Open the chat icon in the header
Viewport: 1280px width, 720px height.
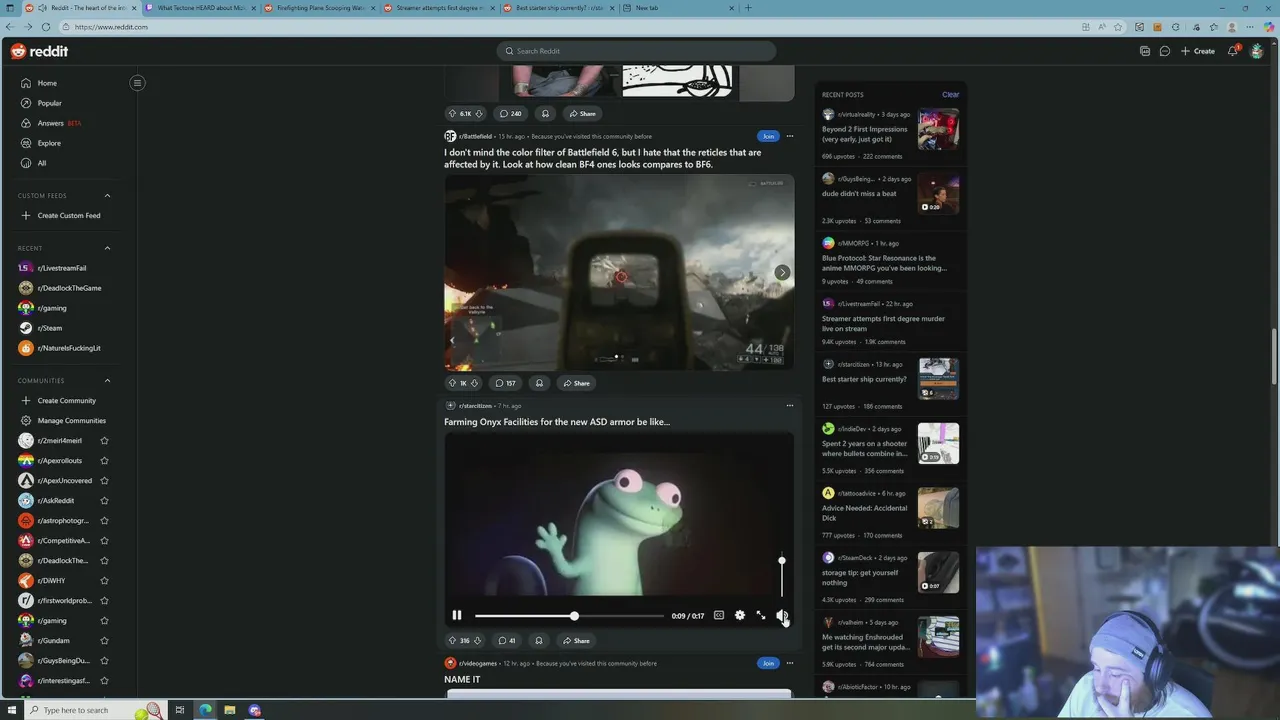coord(1165,51)
